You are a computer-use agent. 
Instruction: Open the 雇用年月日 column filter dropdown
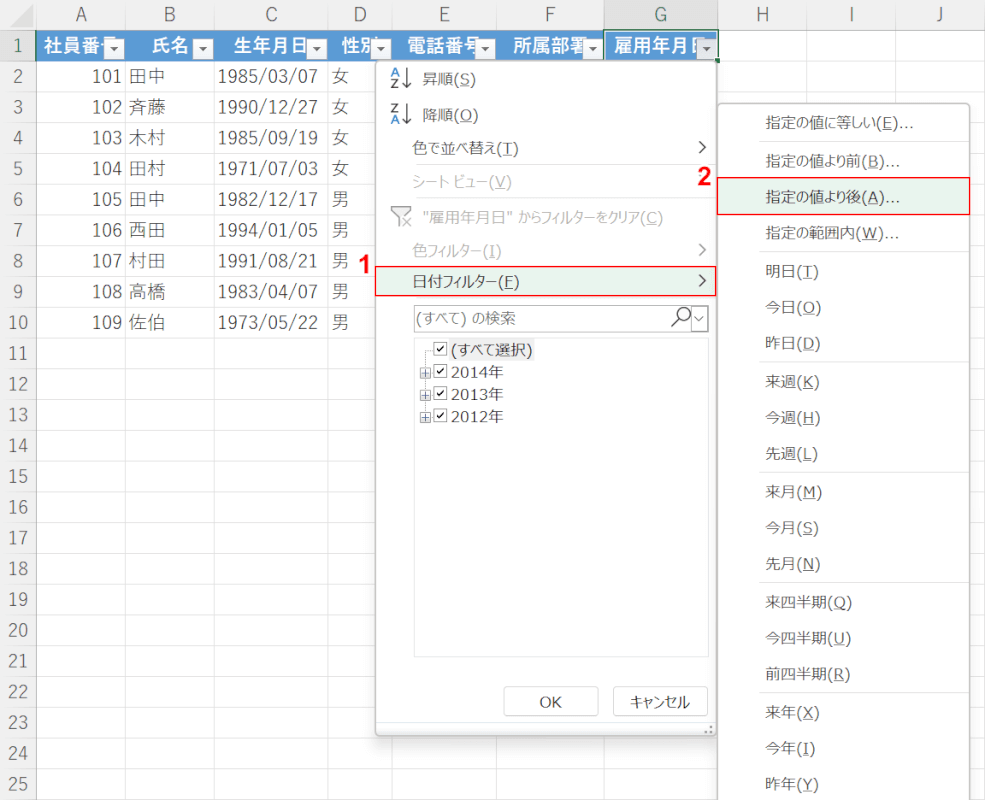click(707, 48)
